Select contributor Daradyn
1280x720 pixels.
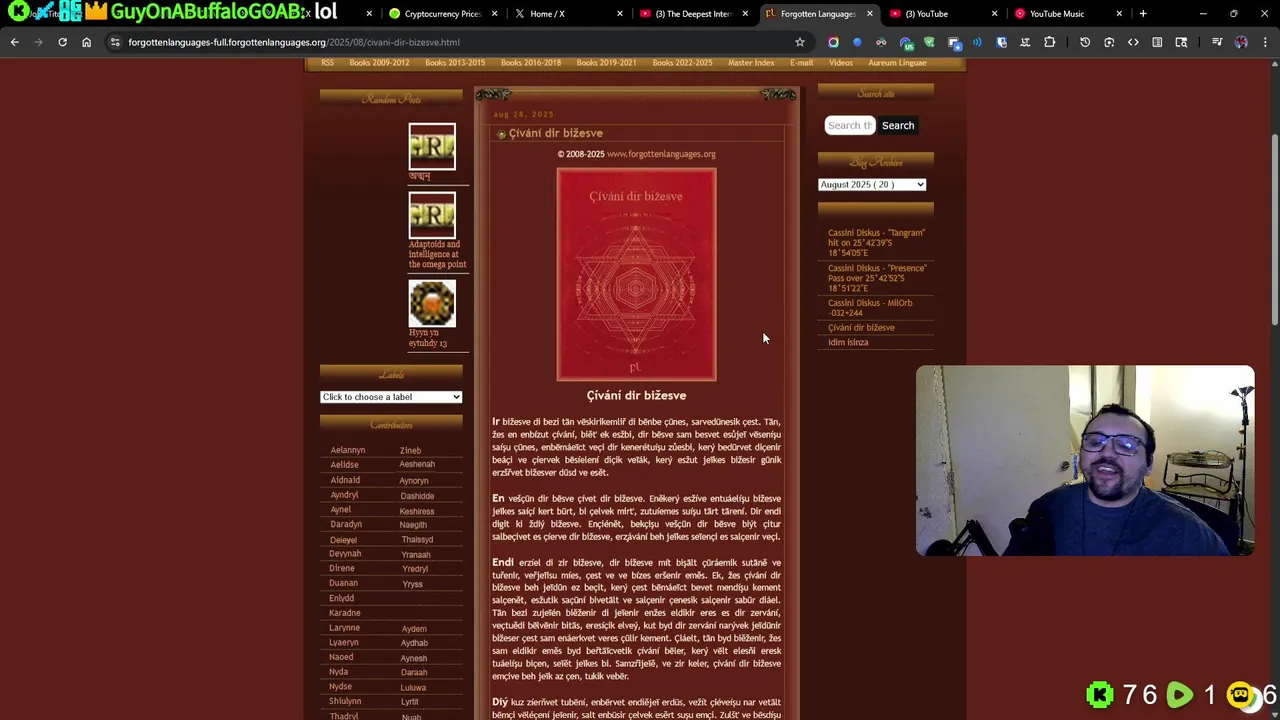coord(346,524)
